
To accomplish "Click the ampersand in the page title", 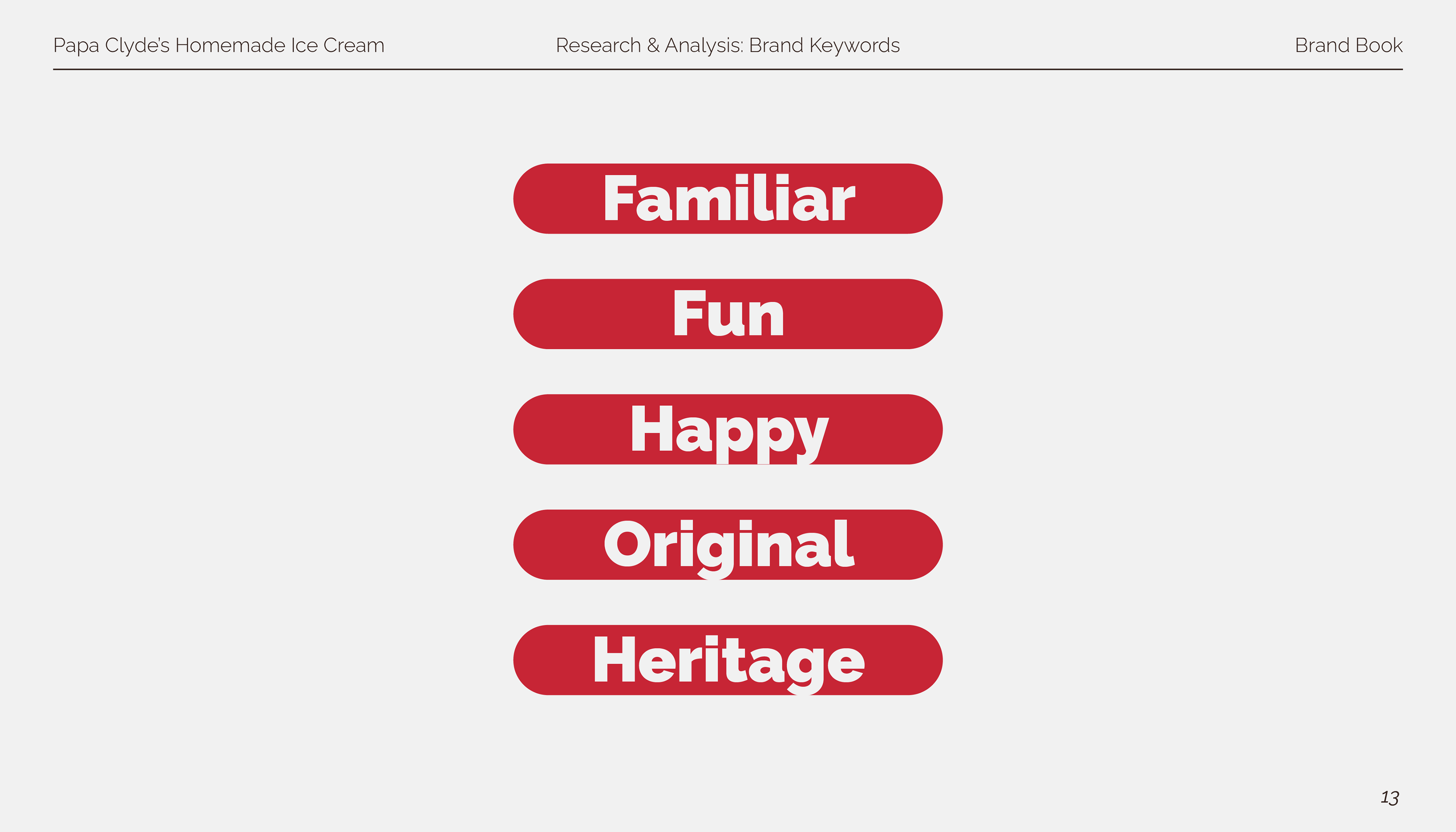I will [653, 45].
